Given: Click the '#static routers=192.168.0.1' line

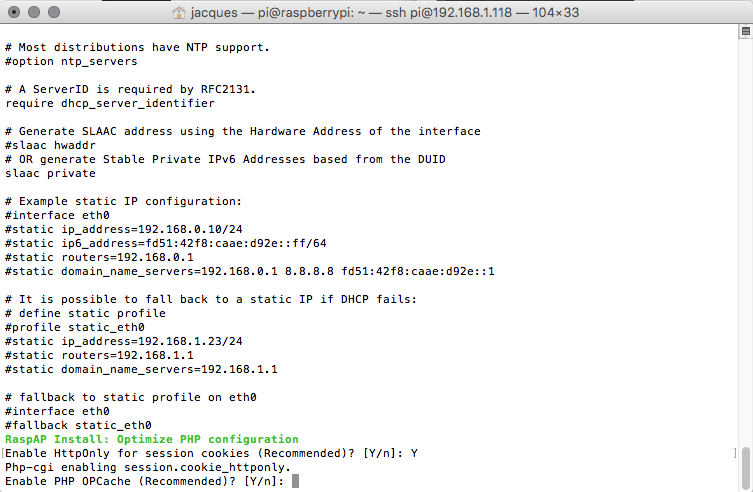Looking at the screenshot, I should (99, 257).
